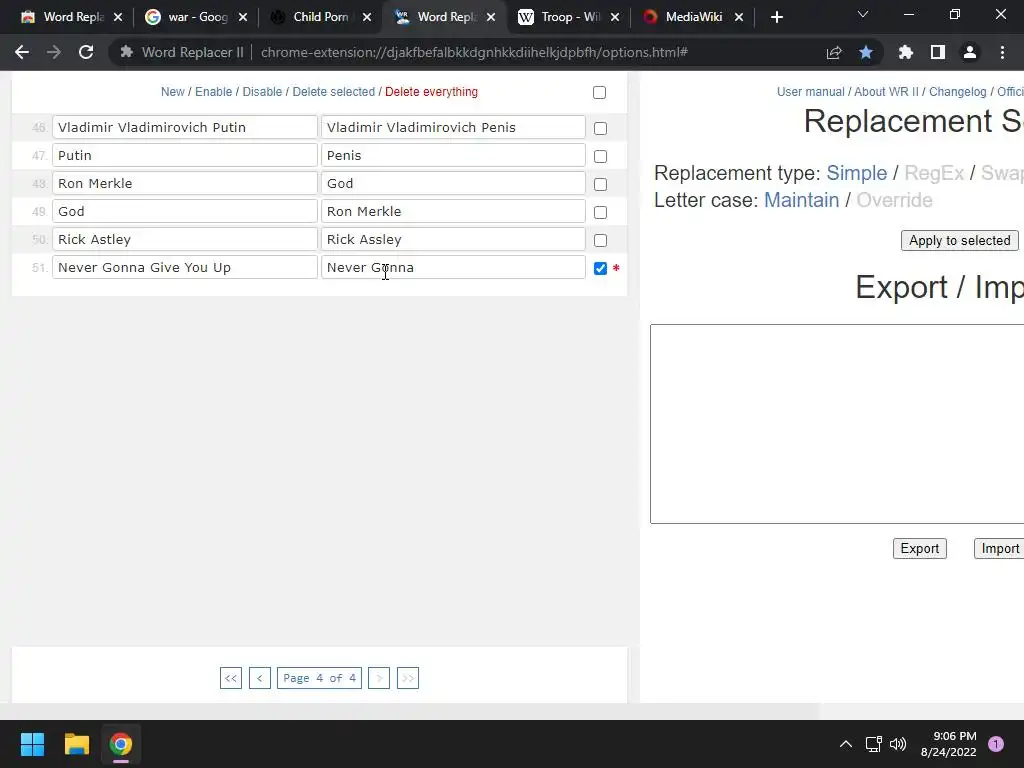The width and height of the screenshot is (1024, 768).
Task: Click the Never Gonna Give You Up field
Action: [185, 268]
